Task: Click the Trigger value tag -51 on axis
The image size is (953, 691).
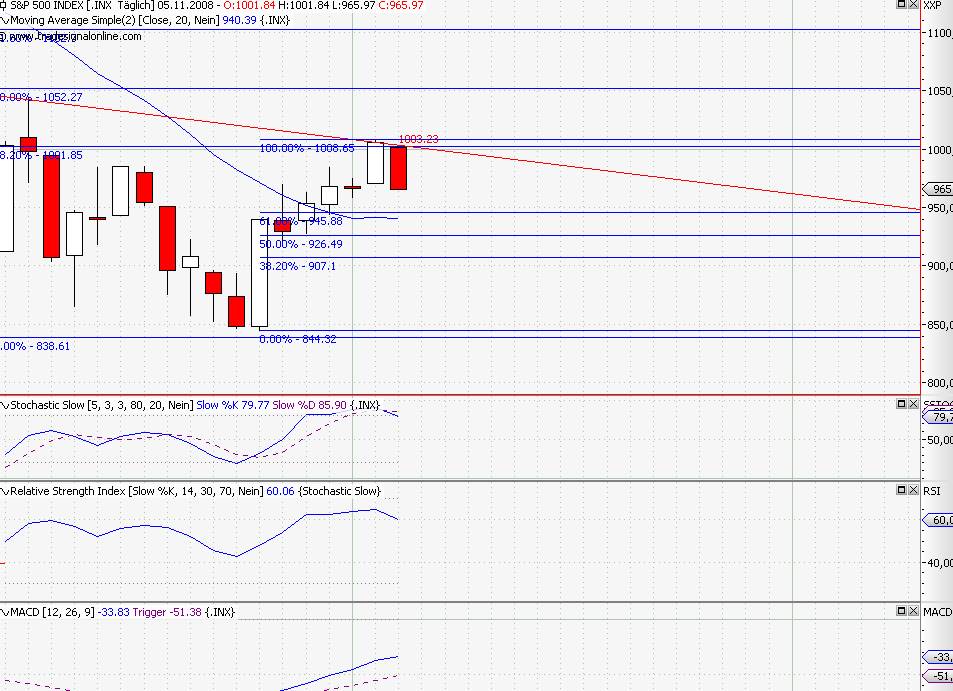Action: tap(939, 676)
